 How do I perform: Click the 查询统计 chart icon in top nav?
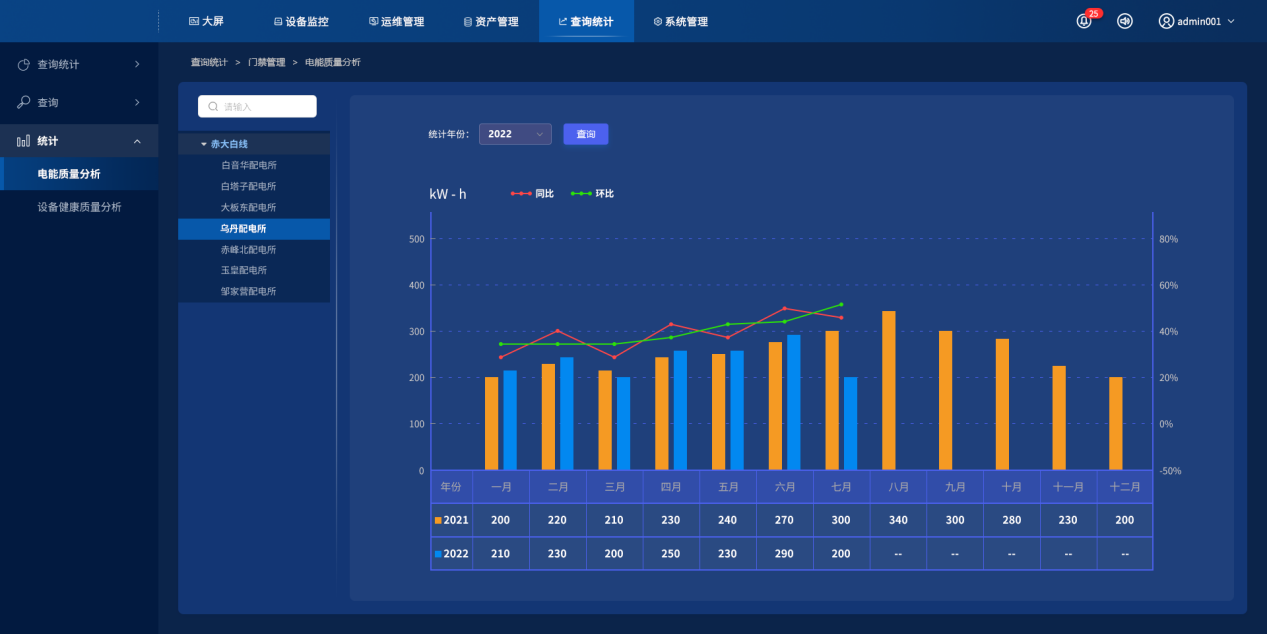click(x=562, y=21)
